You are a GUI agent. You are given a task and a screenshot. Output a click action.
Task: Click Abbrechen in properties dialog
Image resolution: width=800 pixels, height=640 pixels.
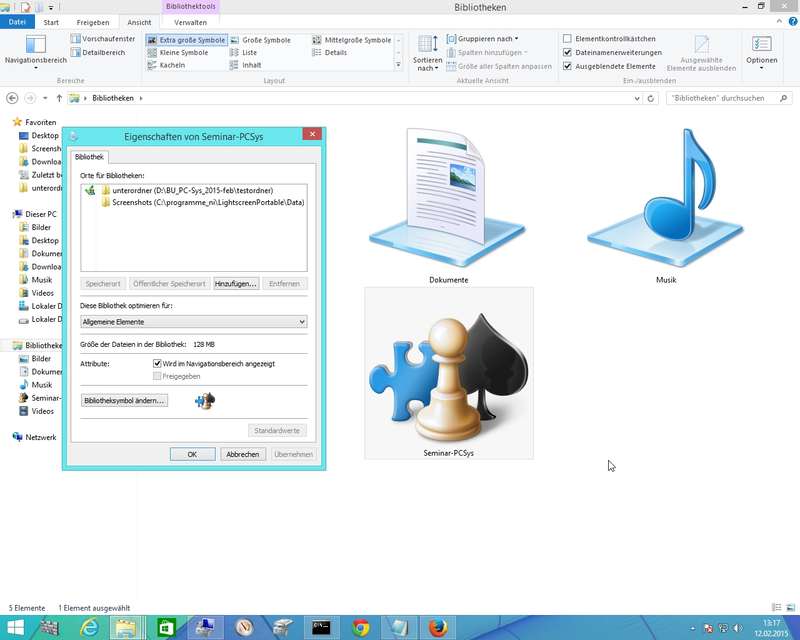pos(243,454)
